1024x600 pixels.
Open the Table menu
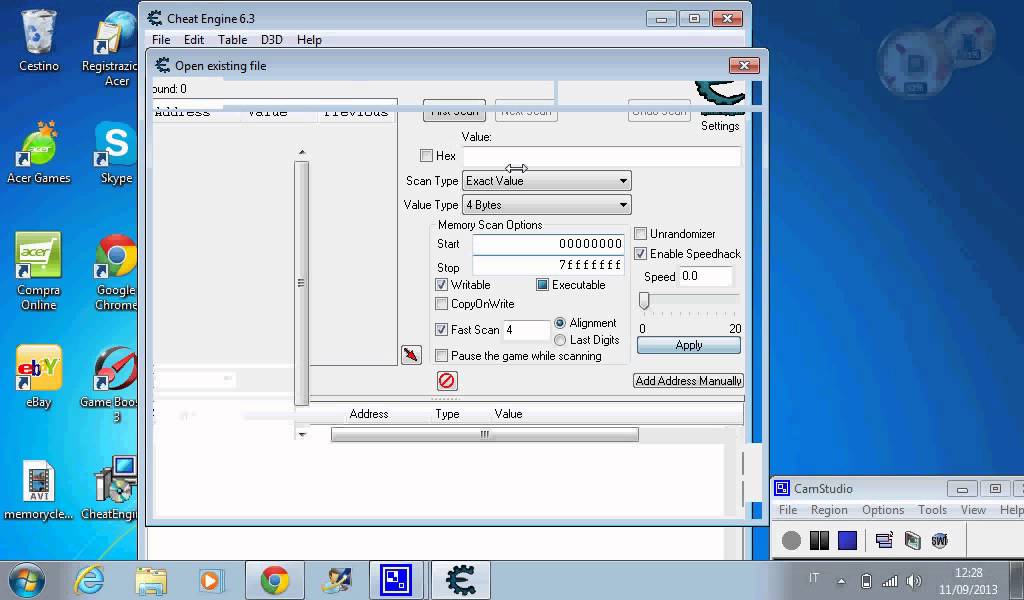[x=232, y=40]
